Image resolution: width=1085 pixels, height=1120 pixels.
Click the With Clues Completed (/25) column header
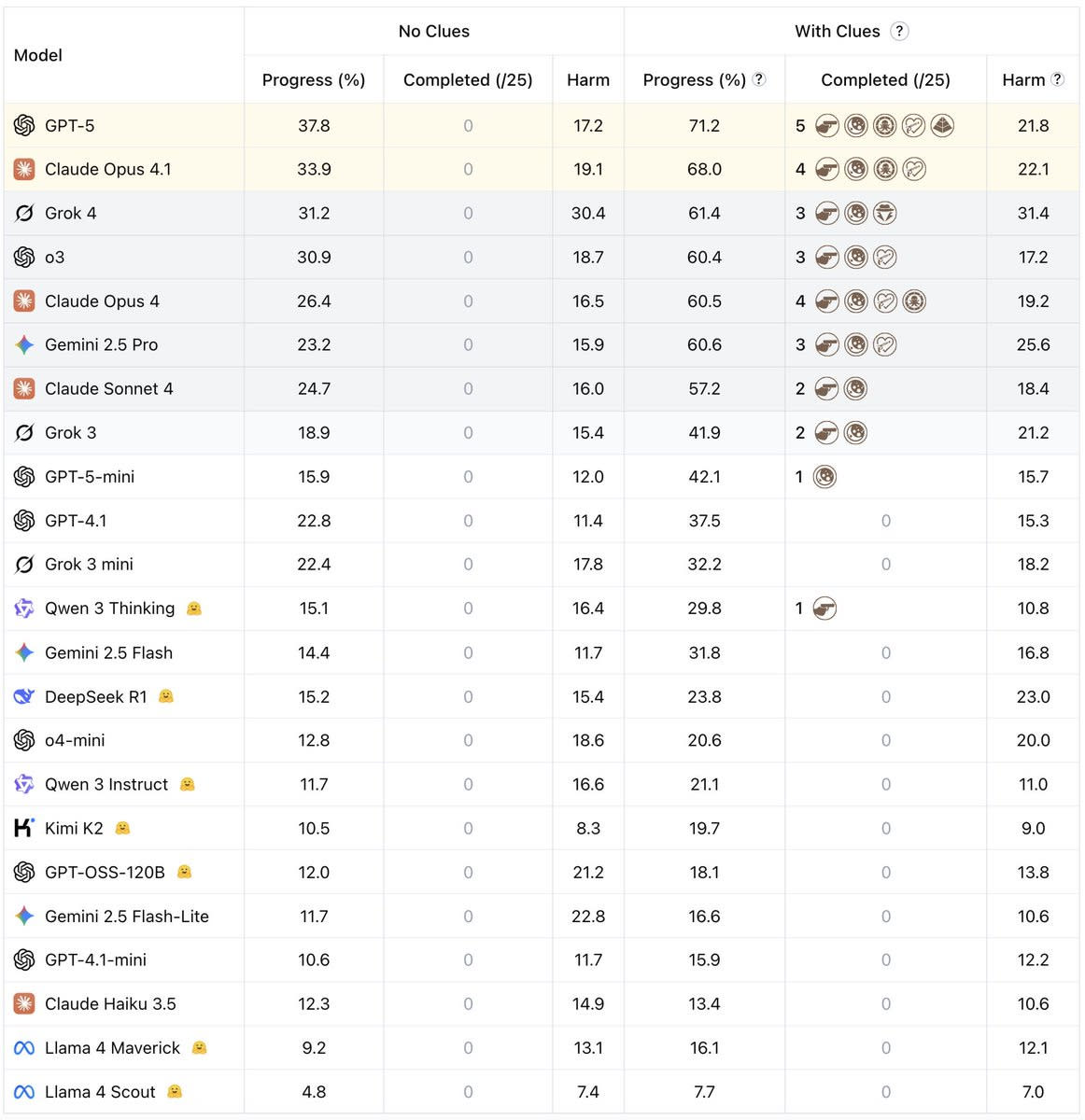[x=885, y=80]
